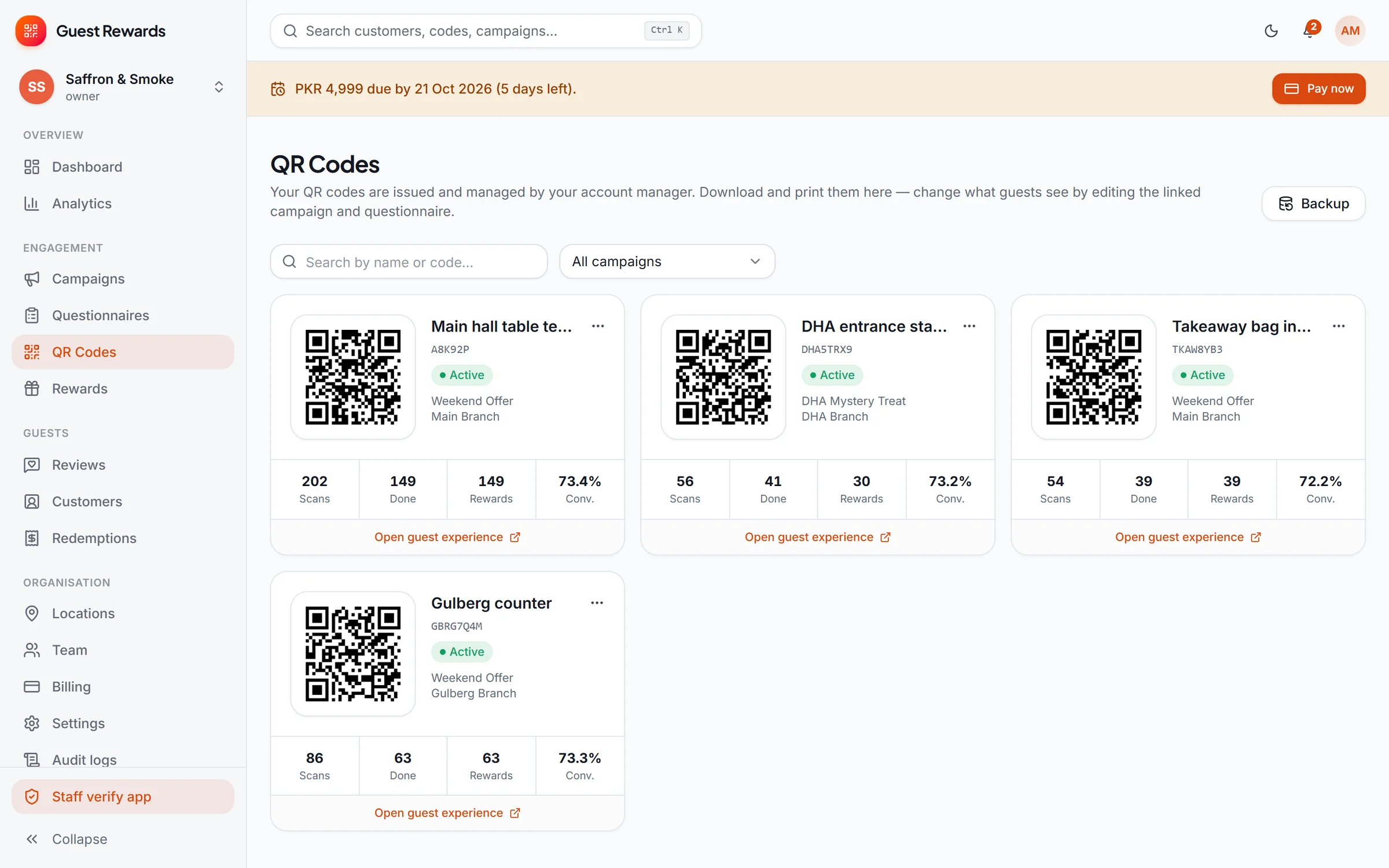Toggle dark mode moon icon
Screen dimensions: 1389x868
tap(1271, 31)
